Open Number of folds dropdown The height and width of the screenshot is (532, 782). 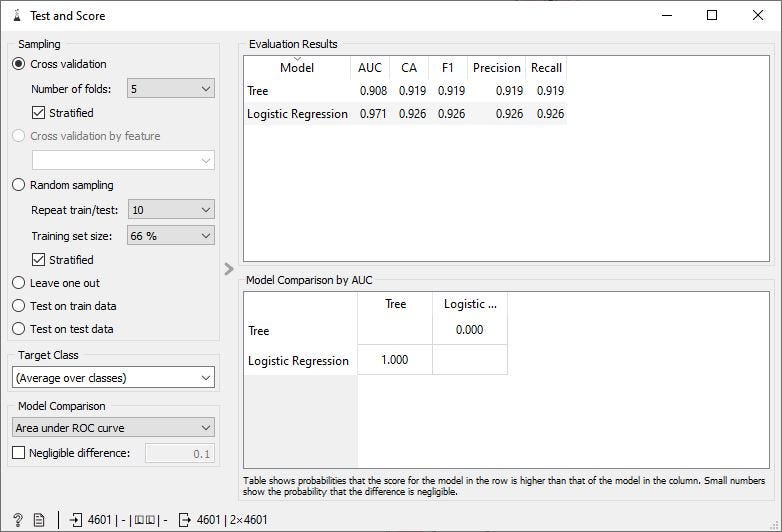tap(171, 89)
